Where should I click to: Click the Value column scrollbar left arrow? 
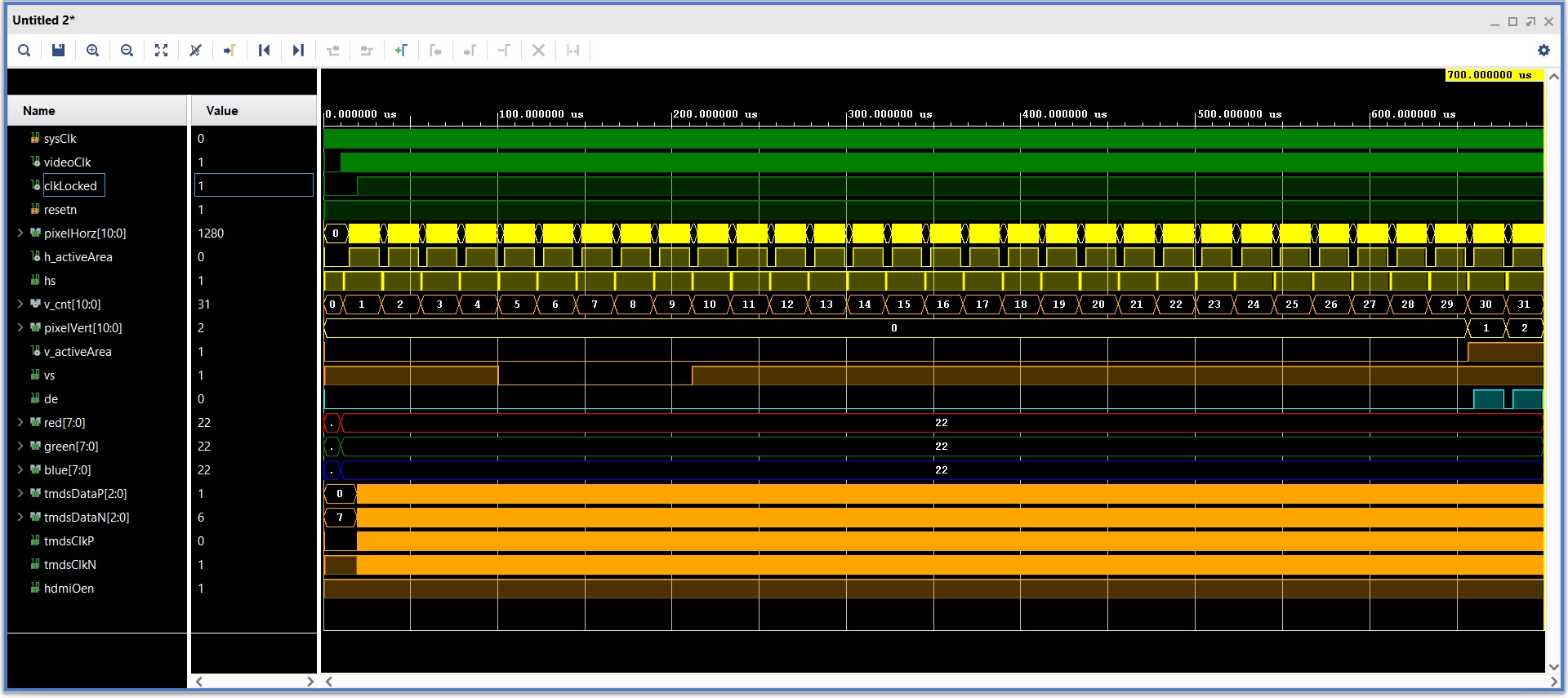click(199, 682)
